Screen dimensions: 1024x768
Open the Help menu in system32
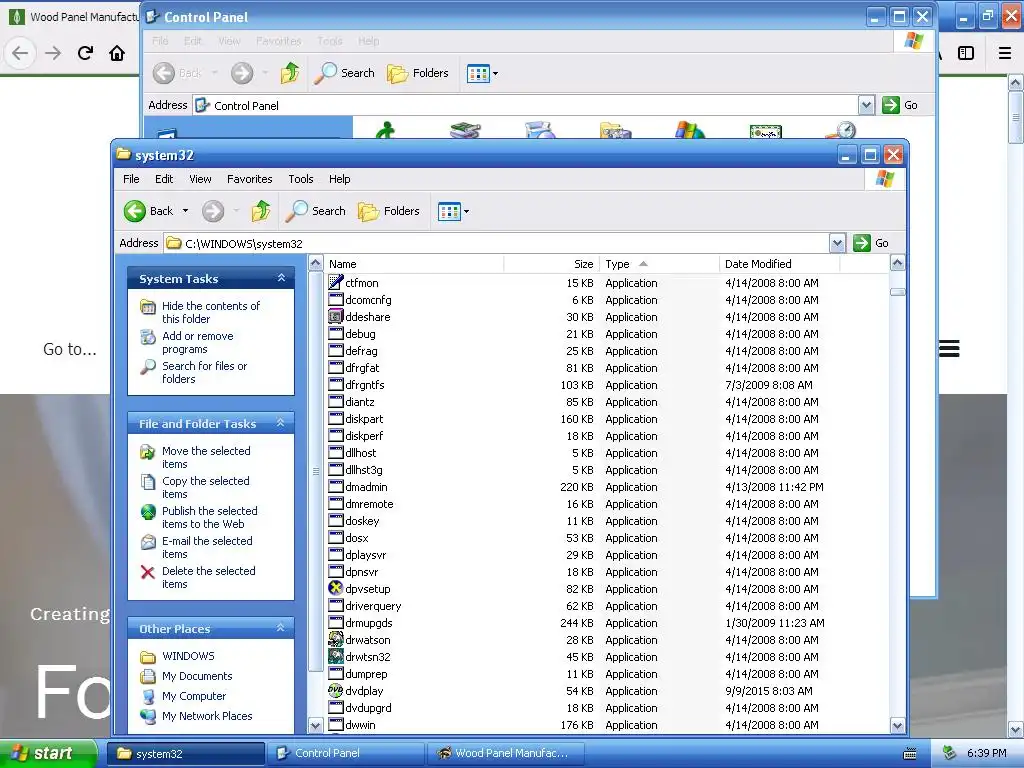(340, 179)
